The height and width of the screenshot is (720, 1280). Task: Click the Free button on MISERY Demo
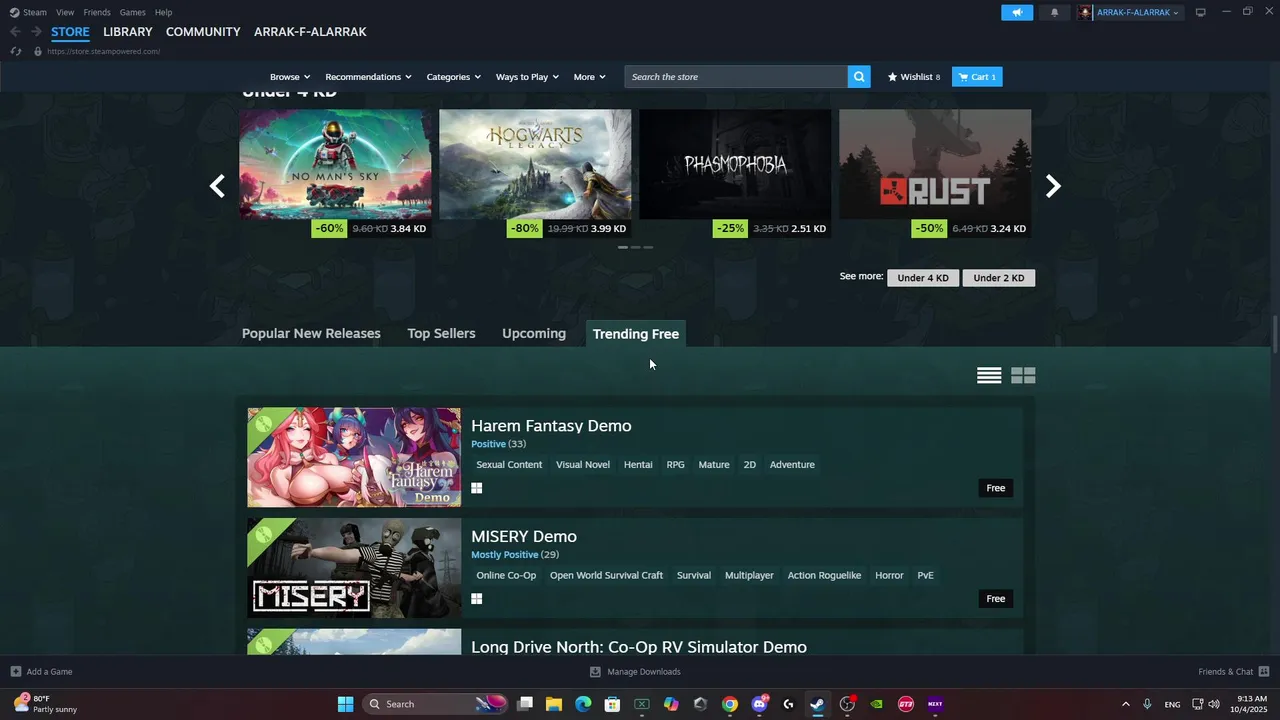coord(996,599)
